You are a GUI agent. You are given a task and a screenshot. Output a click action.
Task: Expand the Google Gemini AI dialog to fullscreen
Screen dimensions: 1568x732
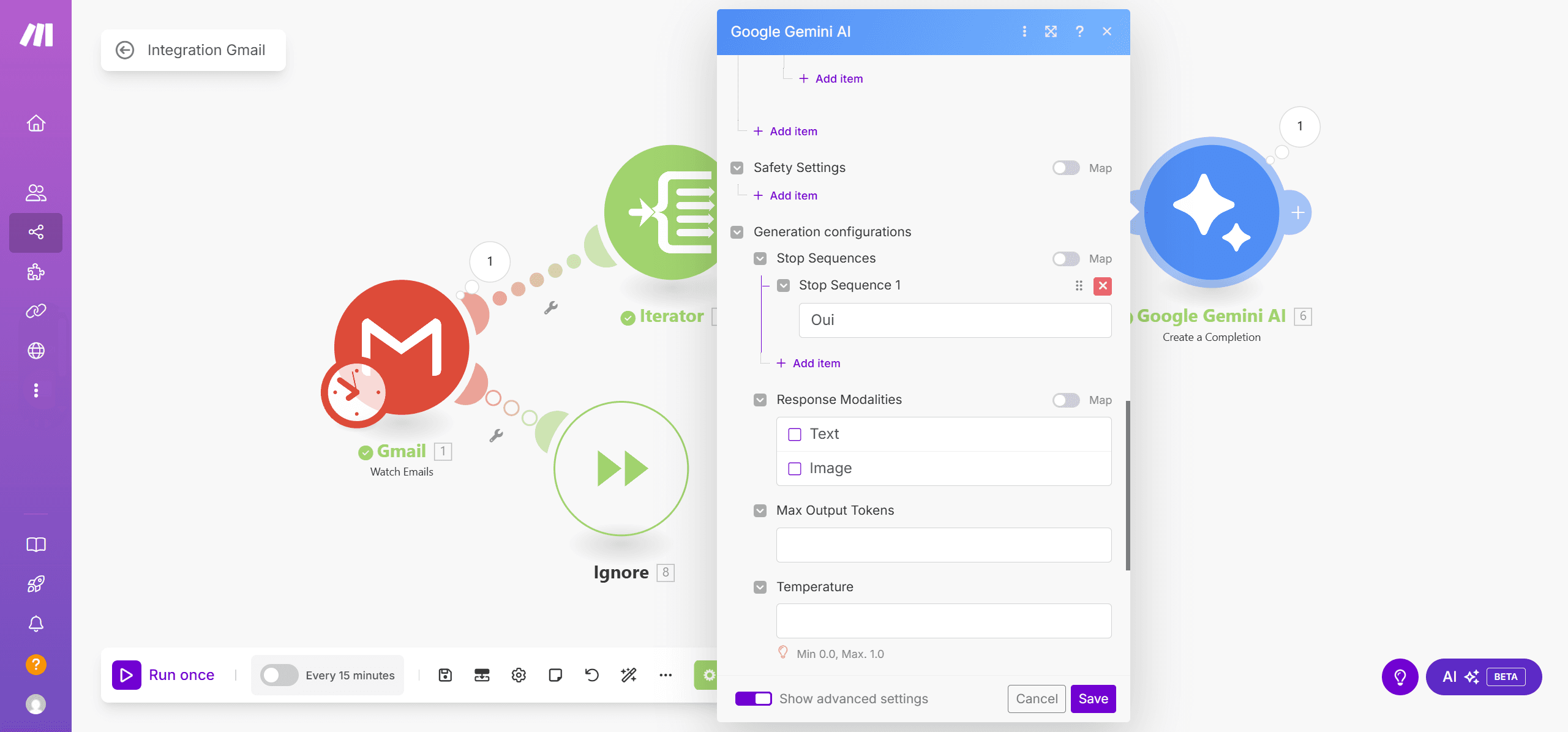[x=1051, y=32]
